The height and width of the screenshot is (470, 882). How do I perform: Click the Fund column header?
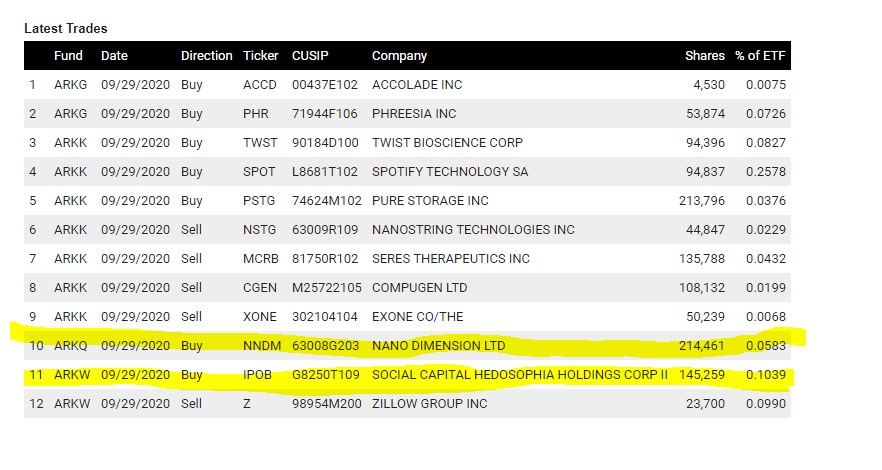coord(68,56)
